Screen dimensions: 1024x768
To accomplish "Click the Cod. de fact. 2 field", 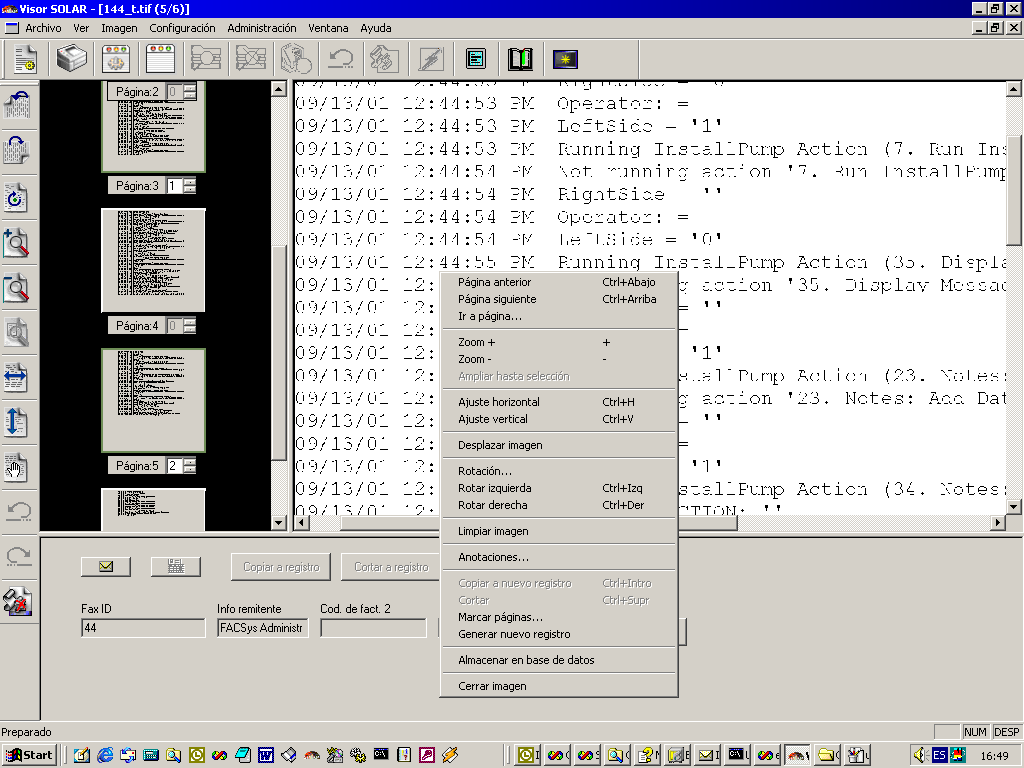I will pyautogui.click(x=374, y=628).
